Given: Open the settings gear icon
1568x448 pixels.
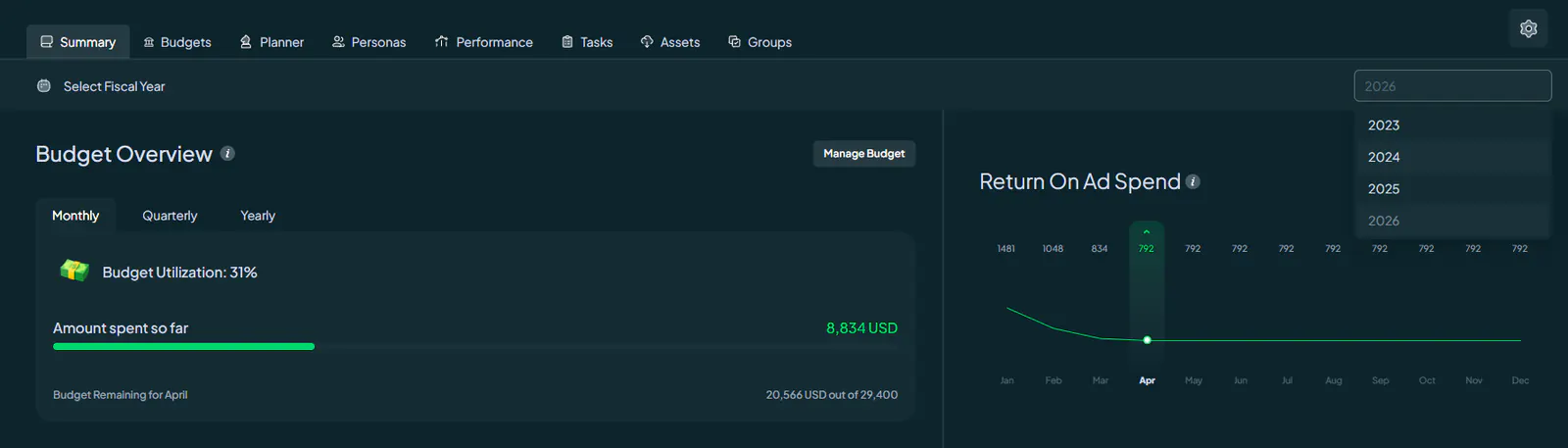Looking at the screenshot, I should click(x=1528, y=28).
